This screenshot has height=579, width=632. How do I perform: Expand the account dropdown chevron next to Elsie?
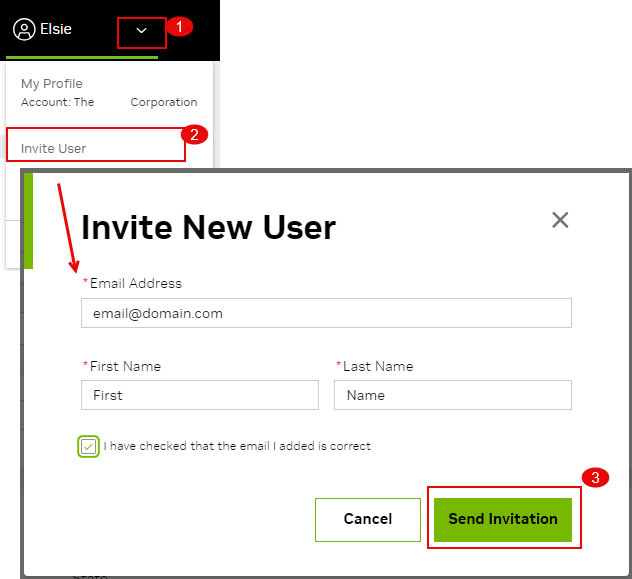(x=141, y=31)
